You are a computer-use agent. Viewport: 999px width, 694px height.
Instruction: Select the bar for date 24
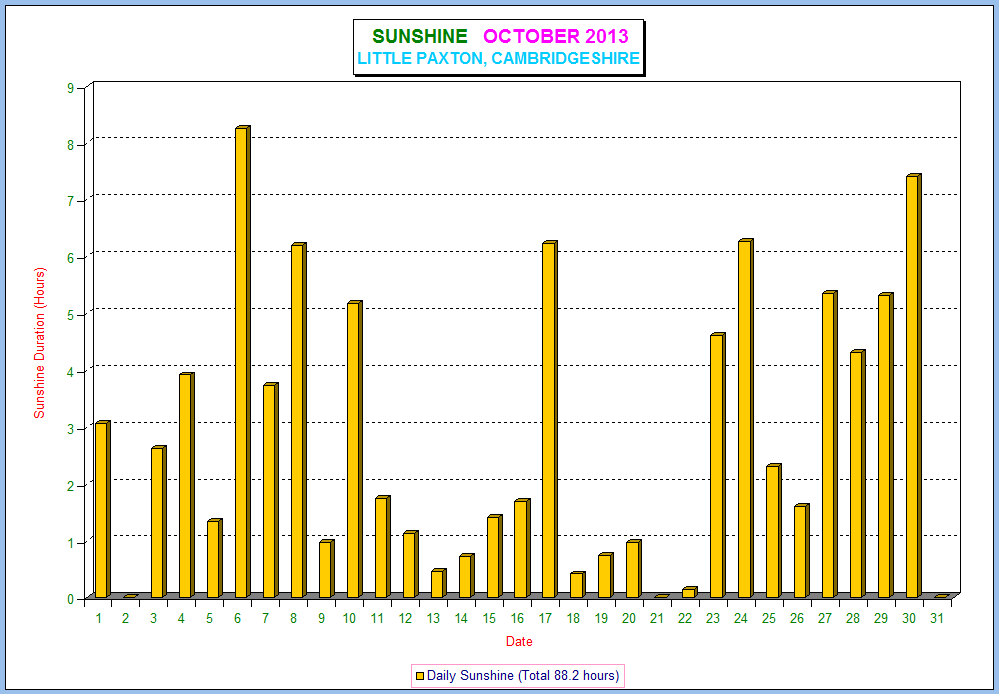746,419
